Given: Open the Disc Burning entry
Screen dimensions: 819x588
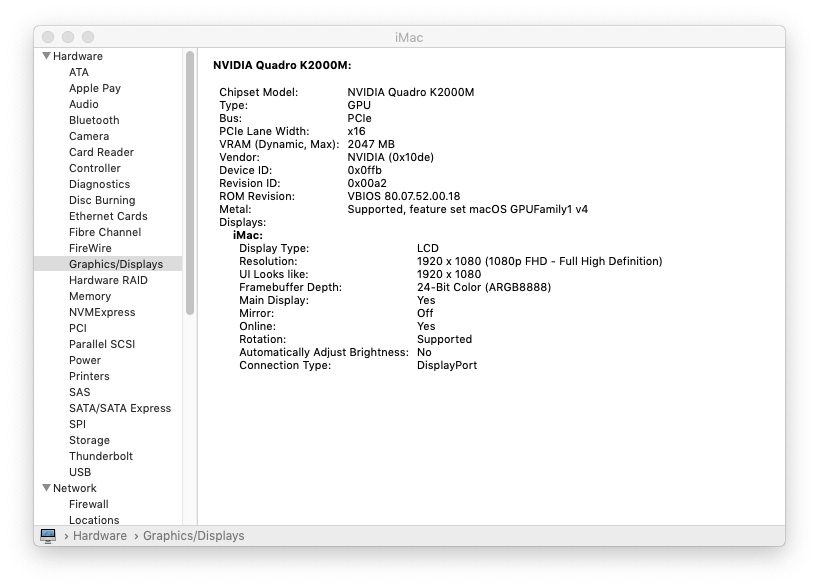Looking at the screenshot, I should [x=102, y=201].
